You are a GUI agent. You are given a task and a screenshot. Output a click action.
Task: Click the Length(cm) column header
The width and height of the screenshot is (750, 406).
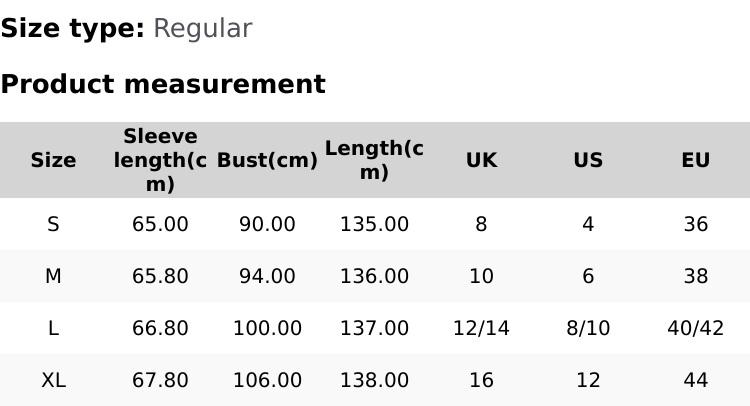pyautogui.click(x=374, y=160)
